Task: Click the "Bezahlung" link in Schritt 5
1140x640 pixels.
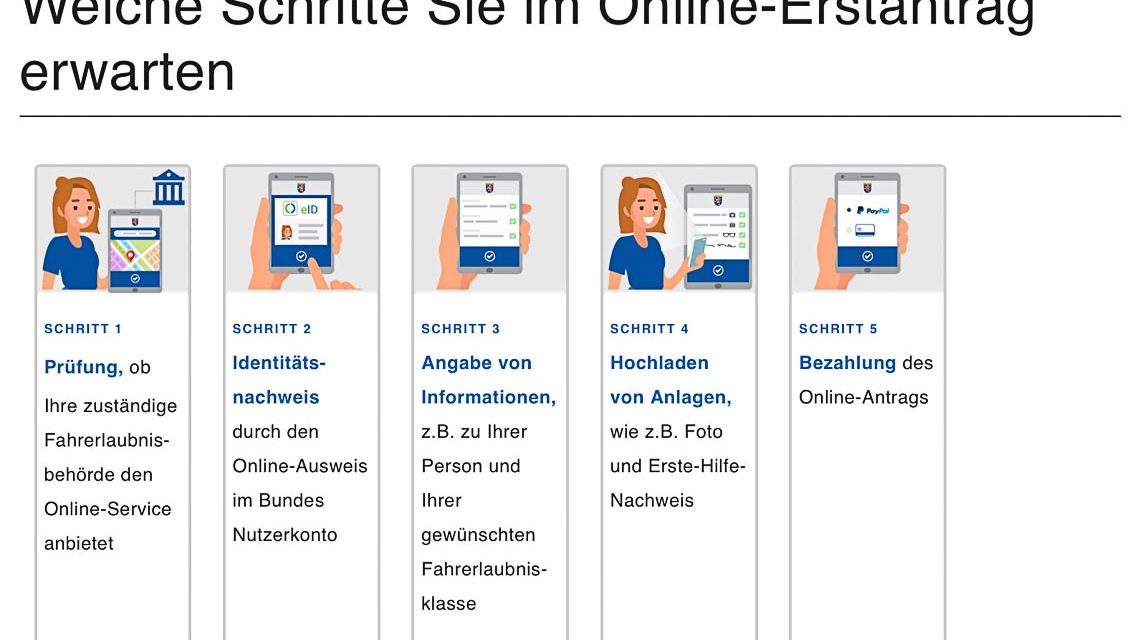Action: [846, 363]
